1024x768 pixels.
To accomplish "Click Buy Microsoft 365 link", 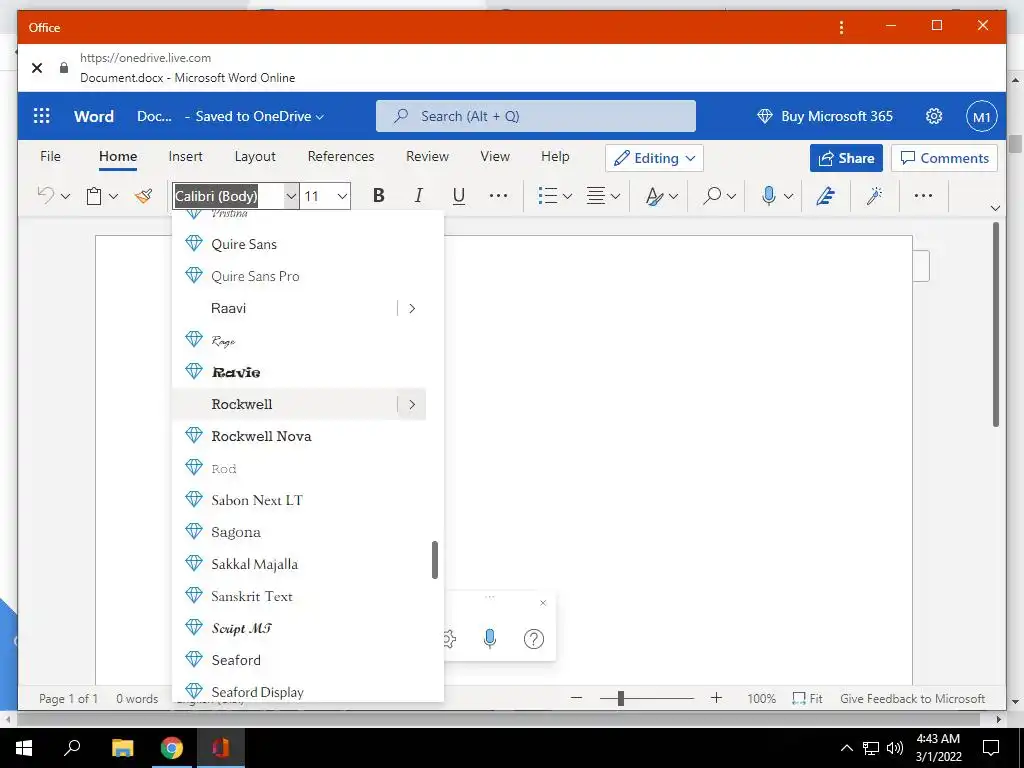I will 824,116.
